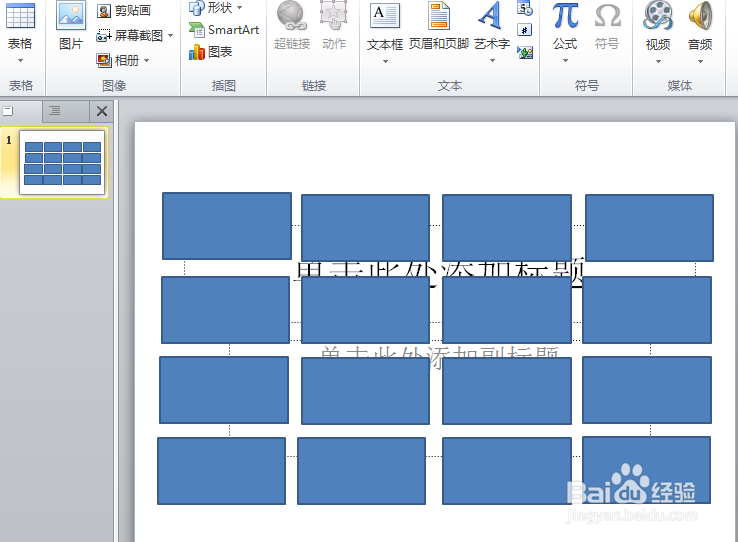738x542 pixels.
Task: Click the Shapes (形状) icon
Action: [x=197, y=7]
